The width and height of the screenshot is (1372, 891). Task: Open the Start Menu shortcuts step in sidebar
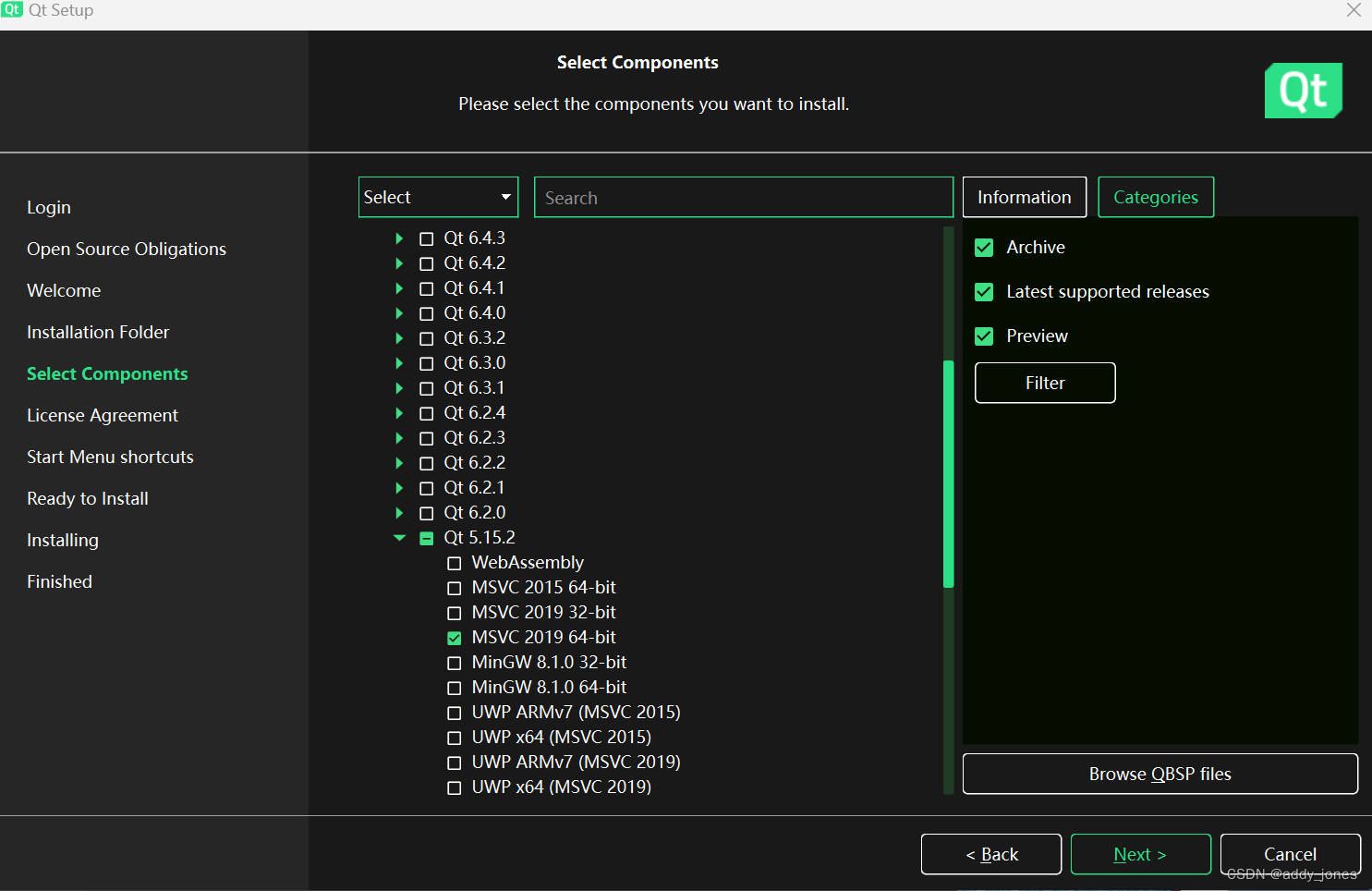coord(110,457)
